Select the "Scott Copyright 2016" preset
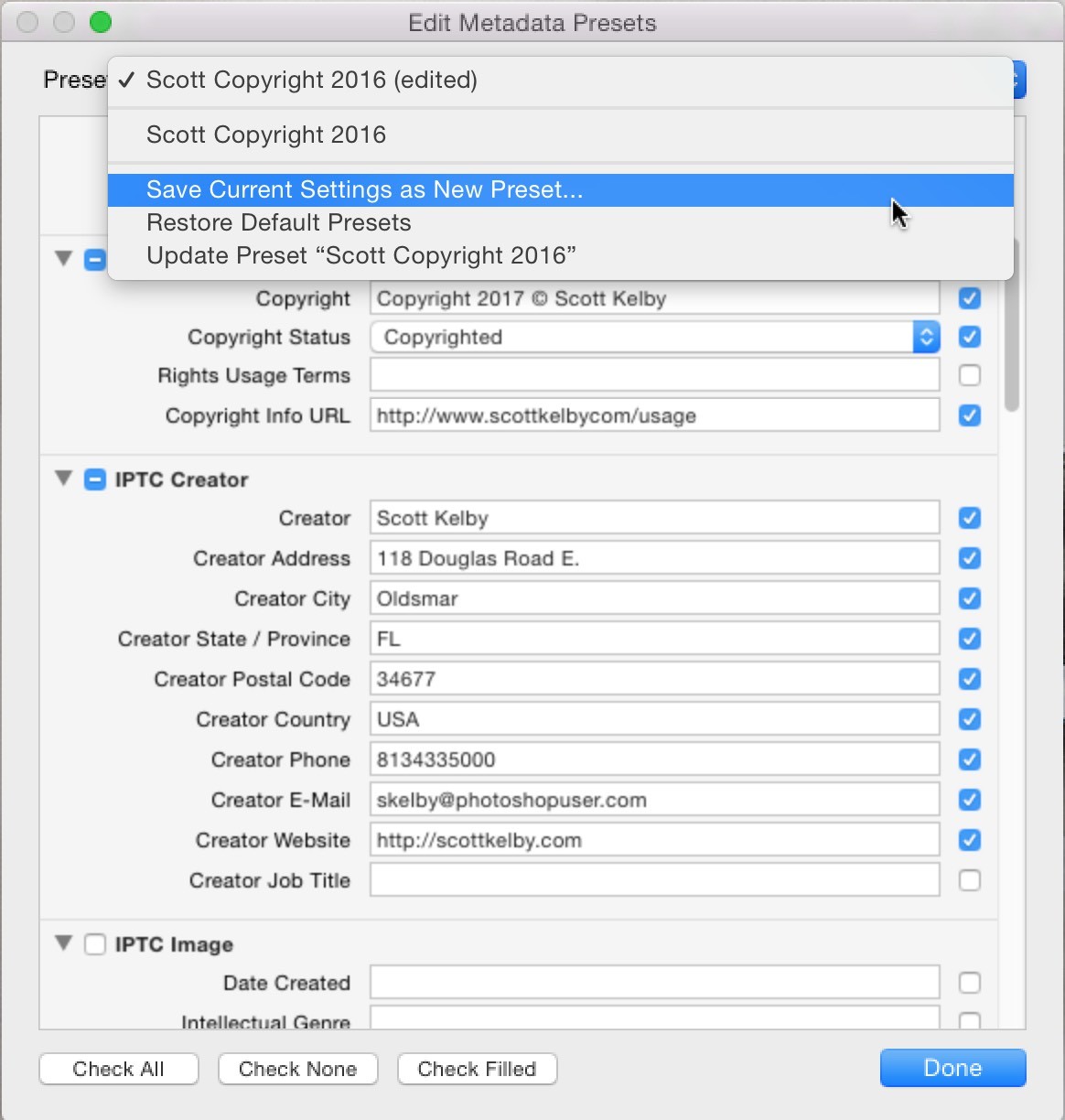This screenshot has width=1065, height=1120. pyautogui.click(x=265, y=135)
